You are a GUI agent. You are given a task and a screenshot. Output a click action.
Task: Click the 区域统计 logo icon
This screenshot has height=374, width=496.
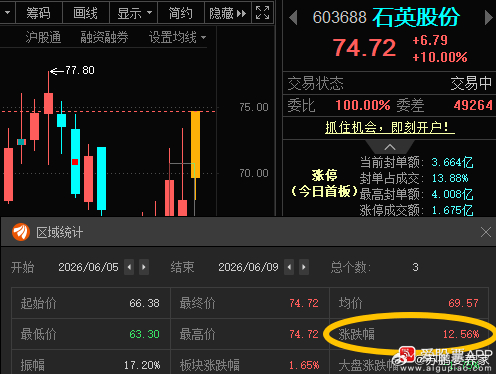click(x=21, y=232)
